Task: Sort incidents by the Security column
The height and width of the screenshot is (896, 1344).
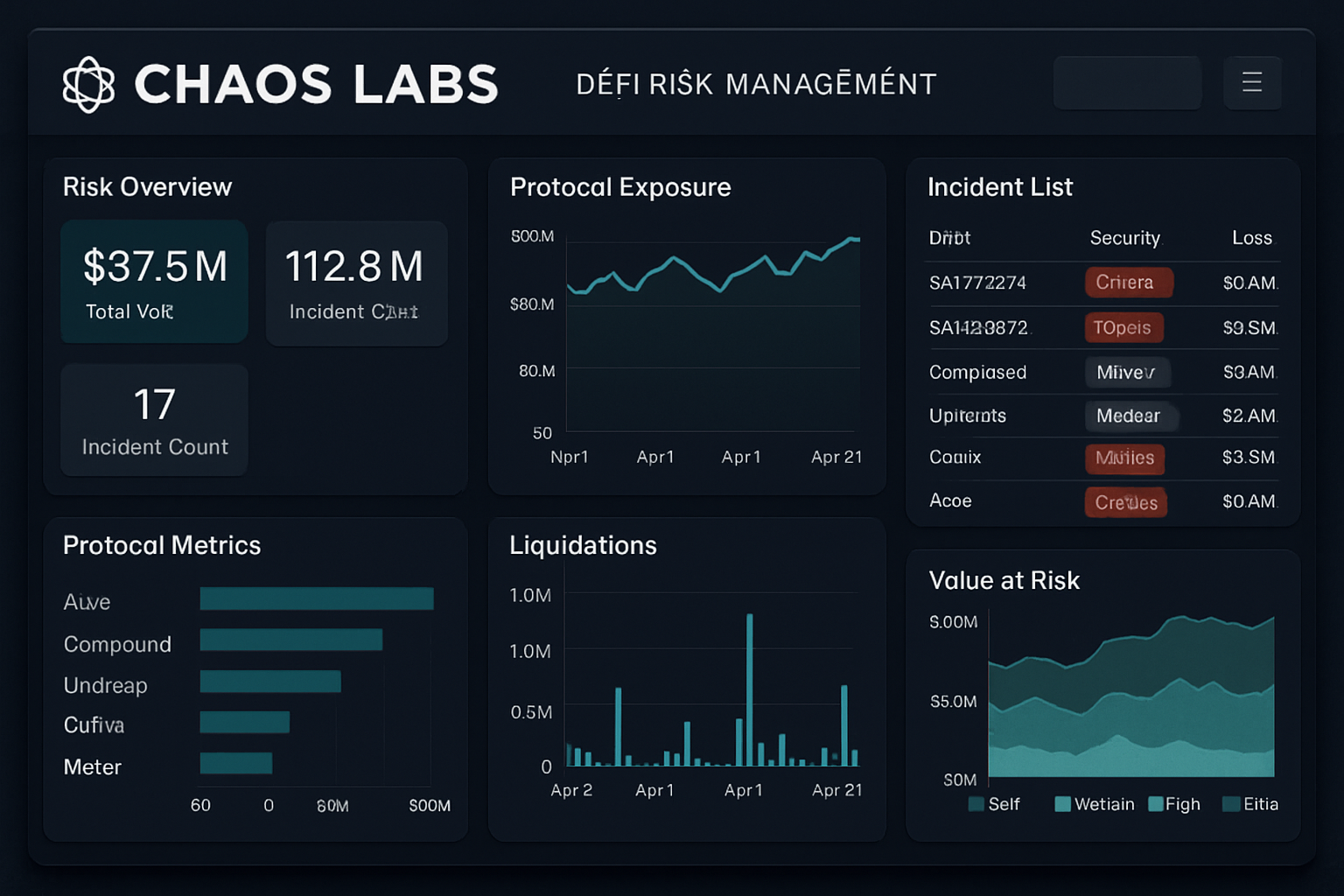Action: point(1124,237)
